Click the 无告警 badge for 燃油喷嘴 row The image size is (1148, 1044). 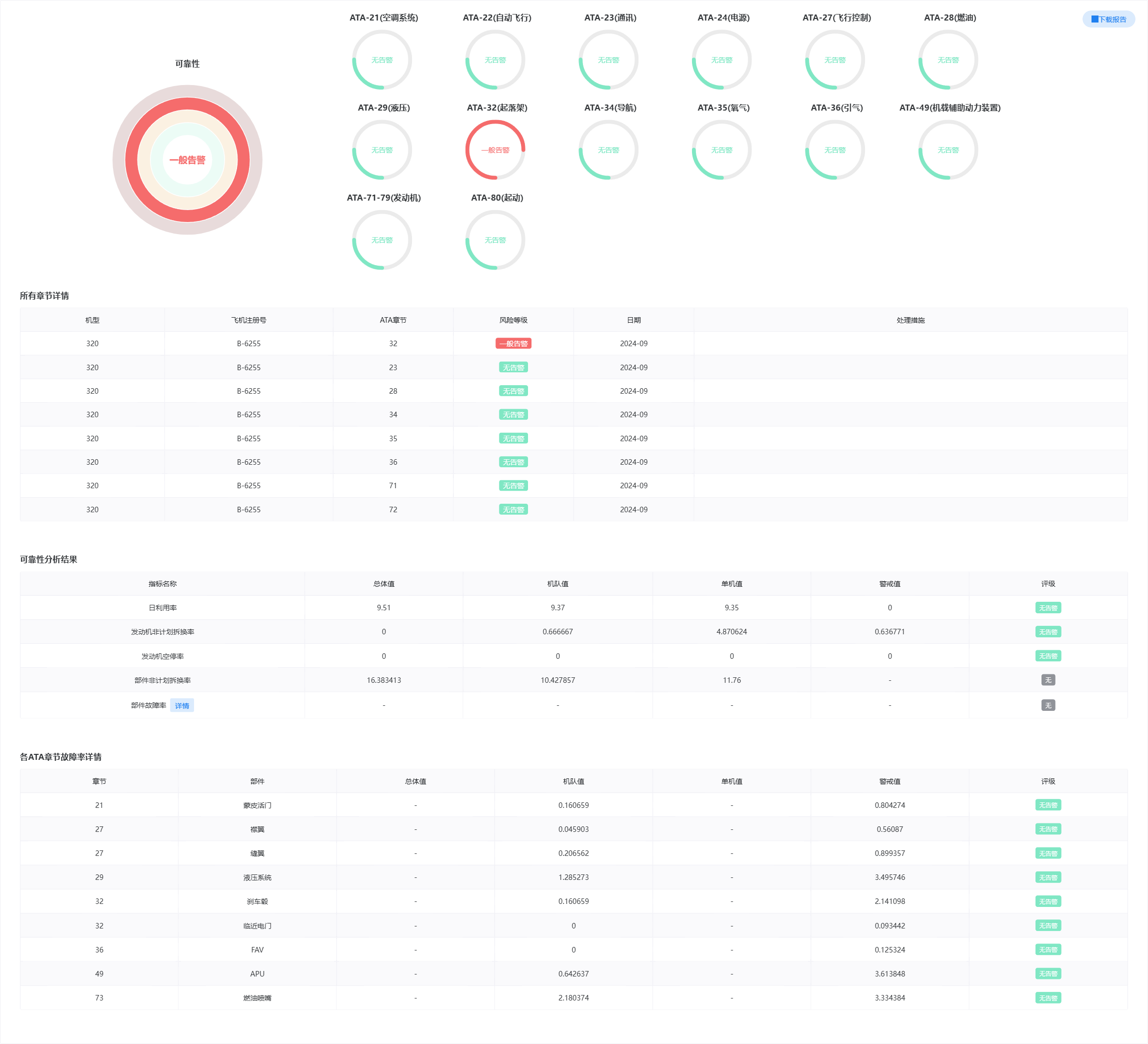[x=1048, y=998]
